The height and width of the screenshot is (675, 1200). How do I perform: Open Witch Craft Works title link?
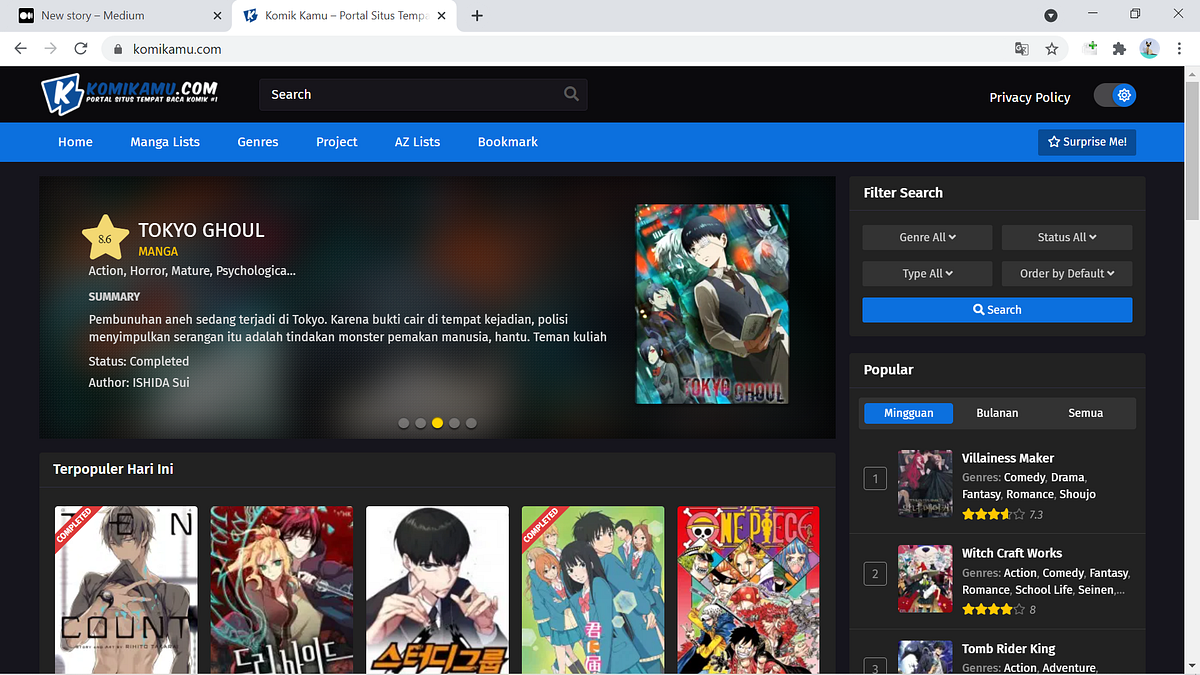click(x=1012, y=553)
